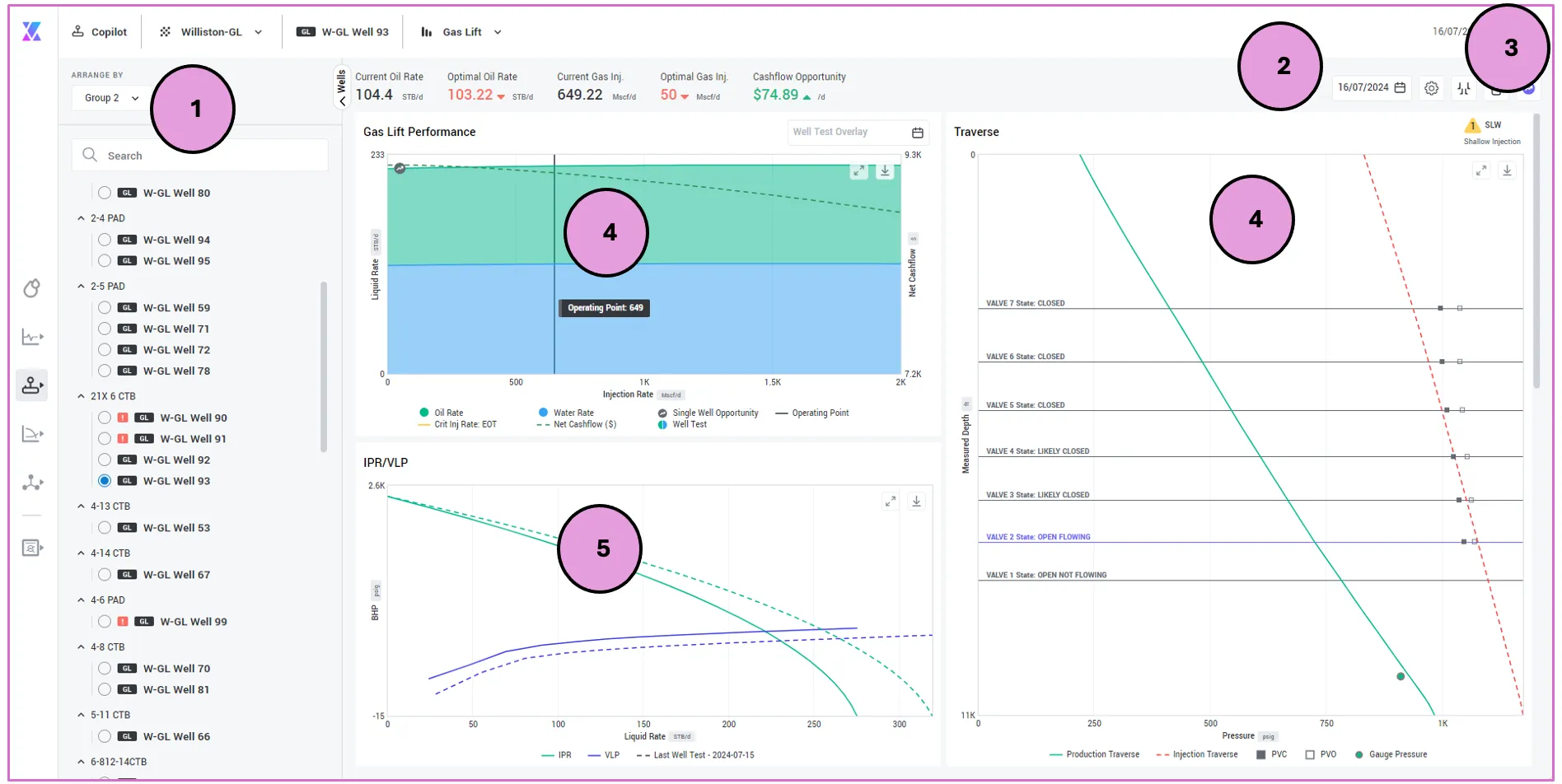Viewport: 1562px width, 784px height.
Task: Click the app logo in top-left corner
Action: (31, 31)
